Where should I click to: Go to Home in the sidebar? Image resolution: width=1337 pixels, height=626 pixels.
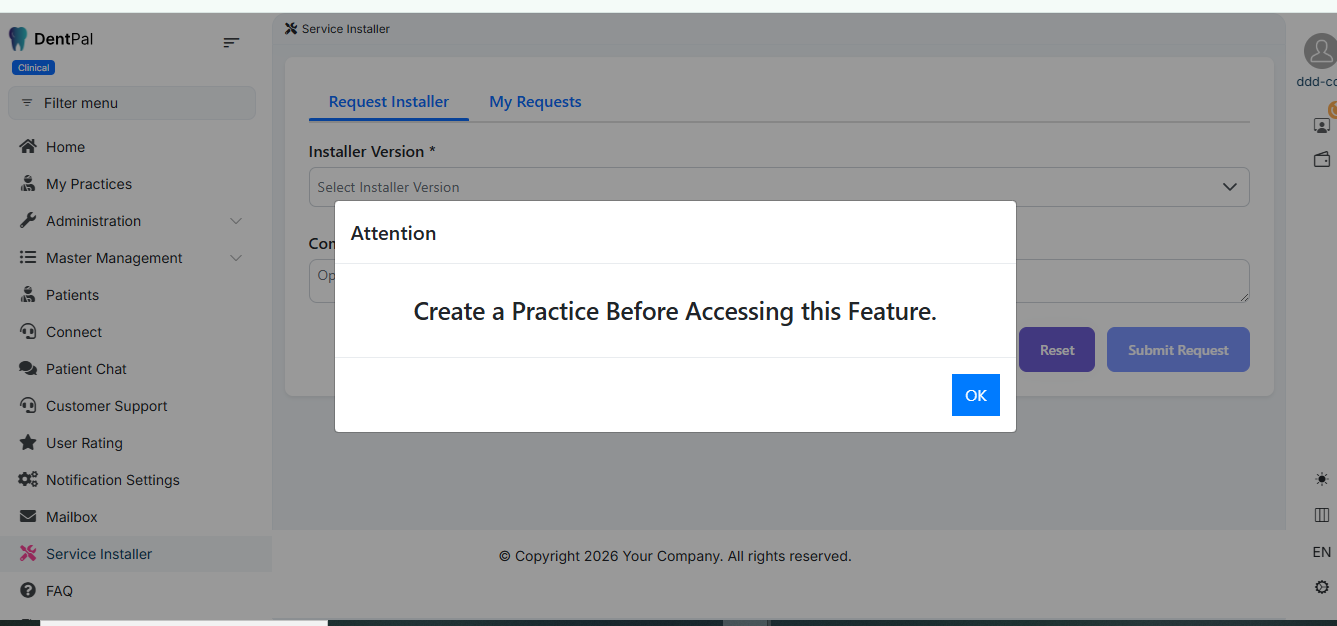pyautogui.click(x=65, y=147)
